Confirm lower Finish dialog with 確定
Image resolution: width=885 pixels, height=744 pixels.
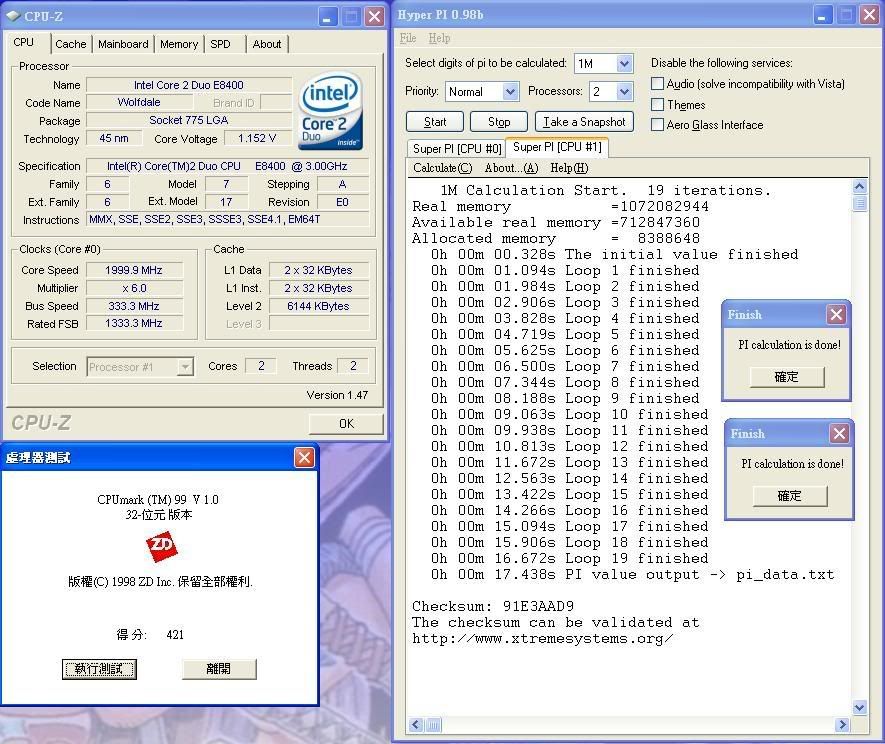pyautogui.click(x=790, y=496)
